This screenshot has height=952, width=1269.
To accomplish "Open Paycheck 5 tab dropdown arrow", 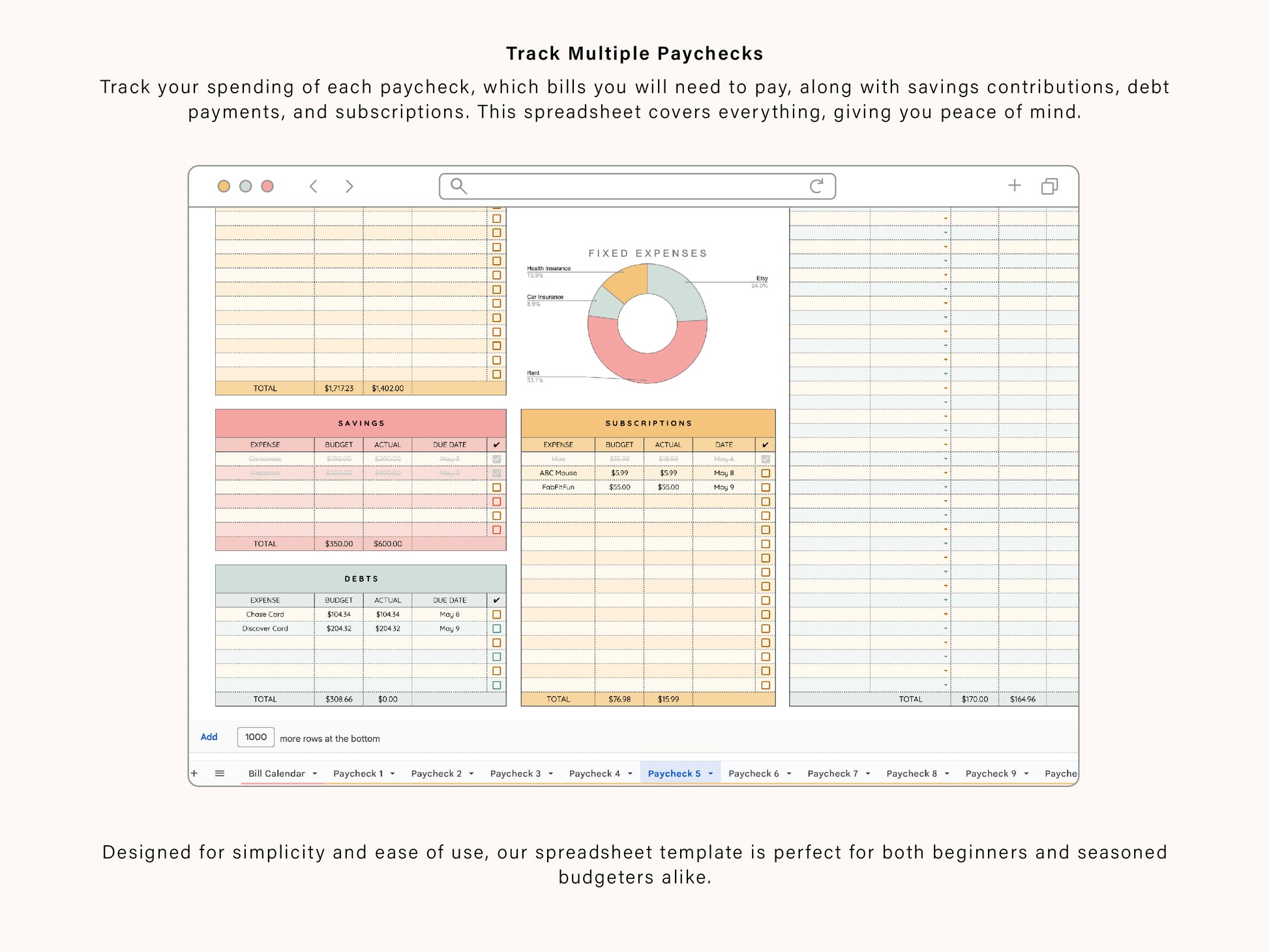I will point(711,773).
